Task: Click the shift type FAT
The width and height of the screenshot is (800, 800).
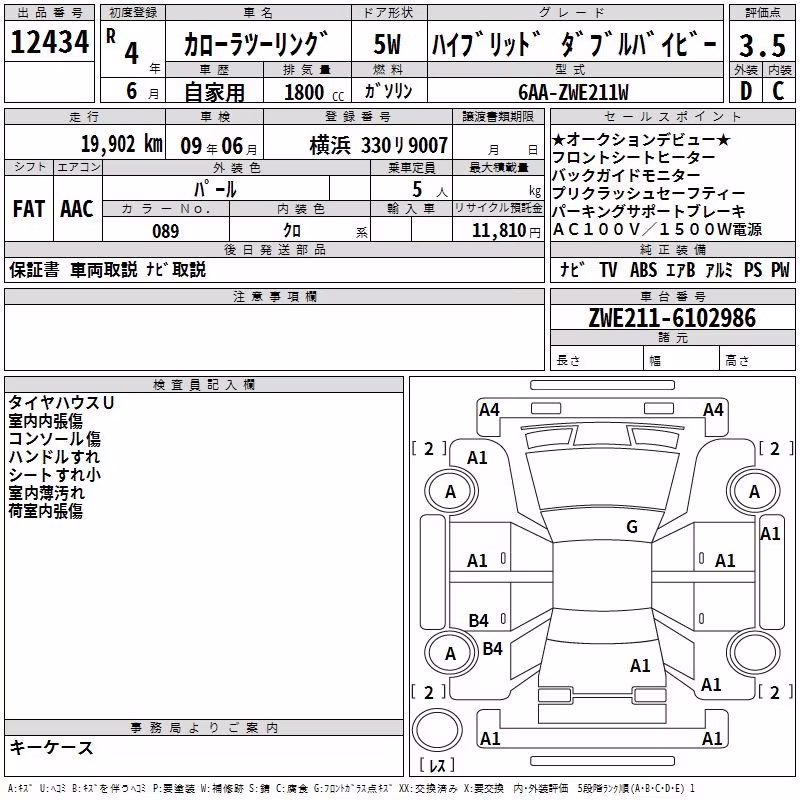Action: tap(29, 209)
